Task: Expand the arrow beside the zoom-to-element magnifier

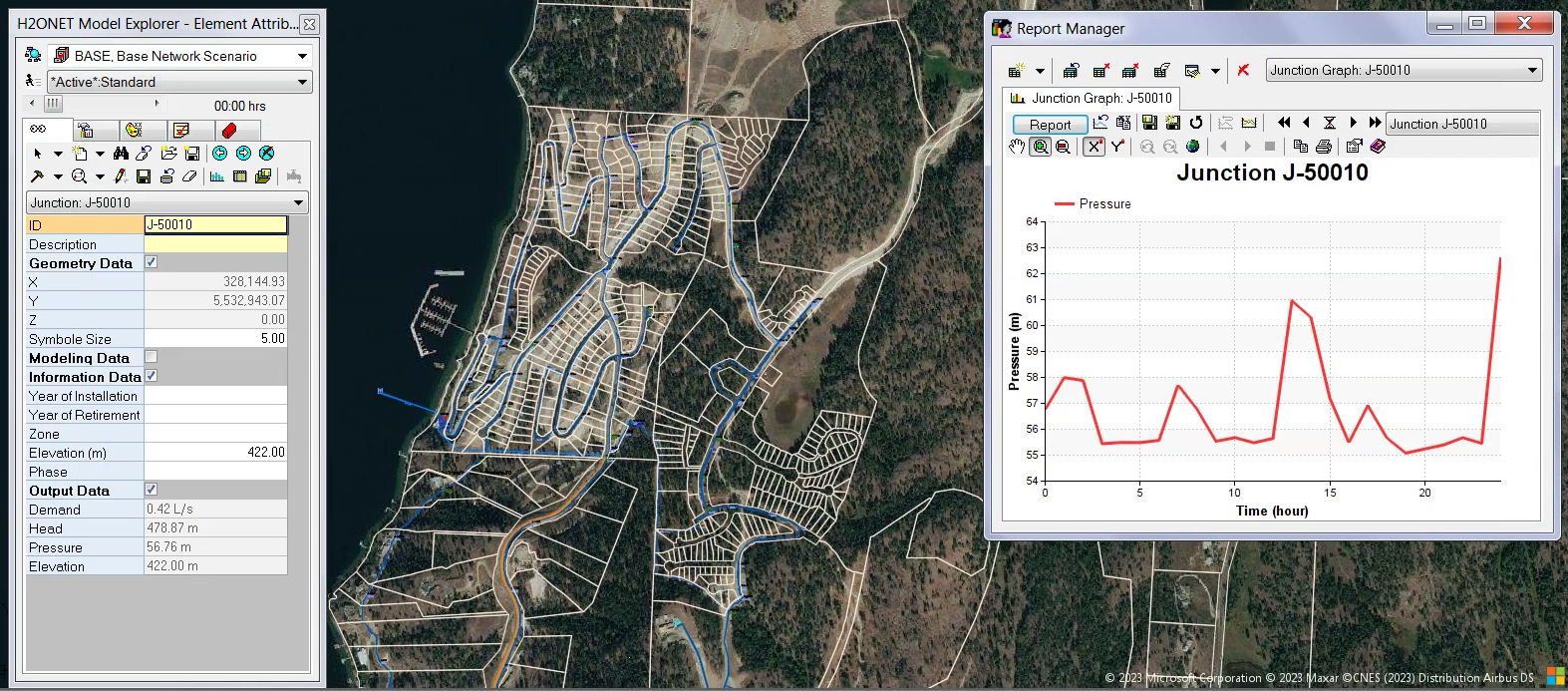Action: point(100,176)
